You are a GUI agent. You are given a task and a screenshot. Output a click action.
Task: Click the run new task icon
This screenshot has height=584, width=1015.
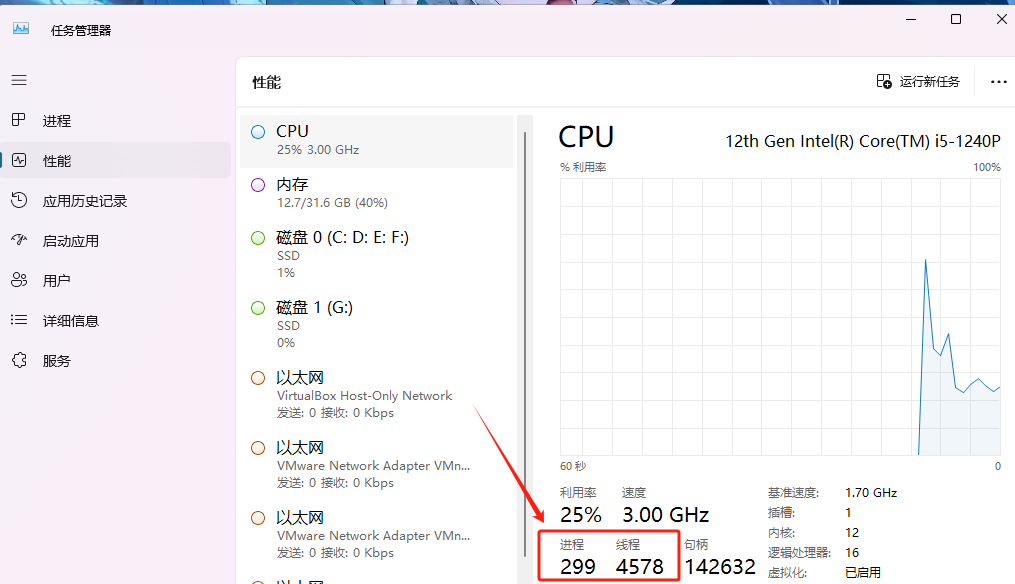tap(884, 82)
